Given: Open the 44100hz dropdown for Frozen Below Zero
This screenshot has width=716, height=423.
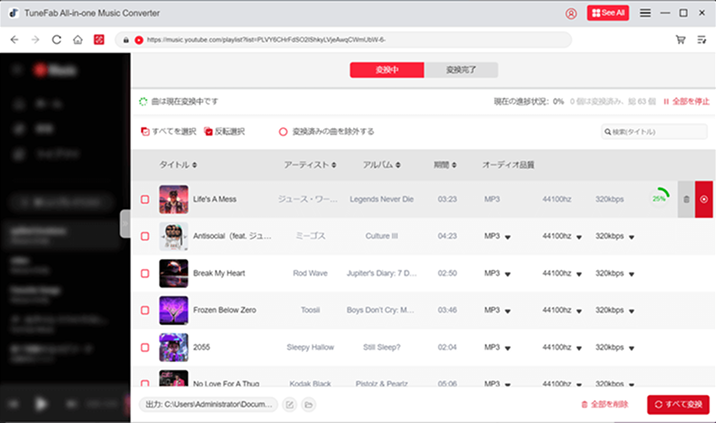Looking at the screenshot, I should (578, 311).
